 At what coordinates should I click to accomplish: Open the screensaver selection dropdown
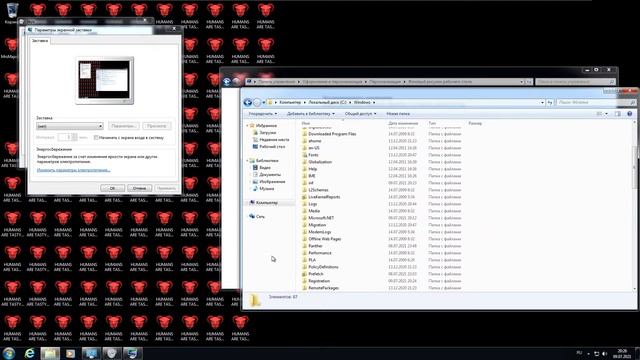click(69, 126)
